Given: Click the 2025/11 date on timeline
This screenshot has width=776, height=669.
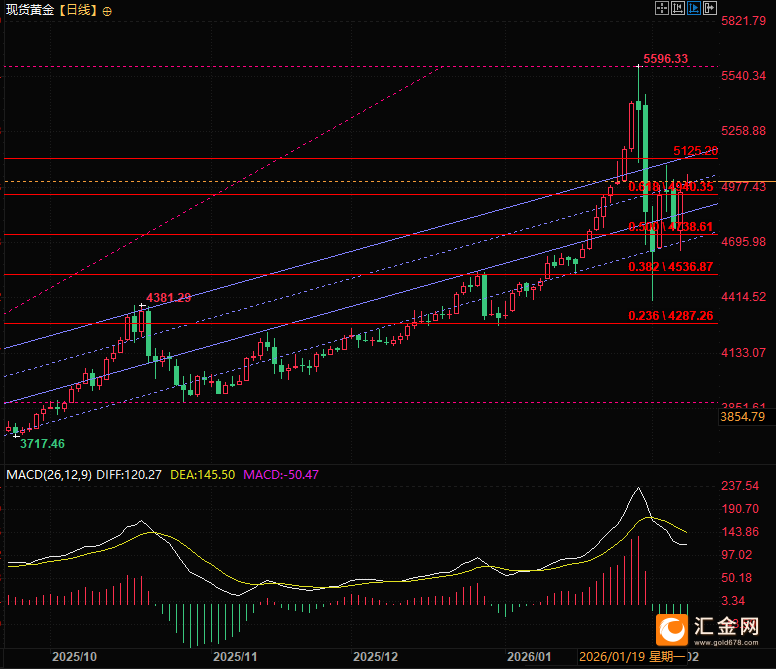Looking at the screenshot, I should click(x=235, y=657).
